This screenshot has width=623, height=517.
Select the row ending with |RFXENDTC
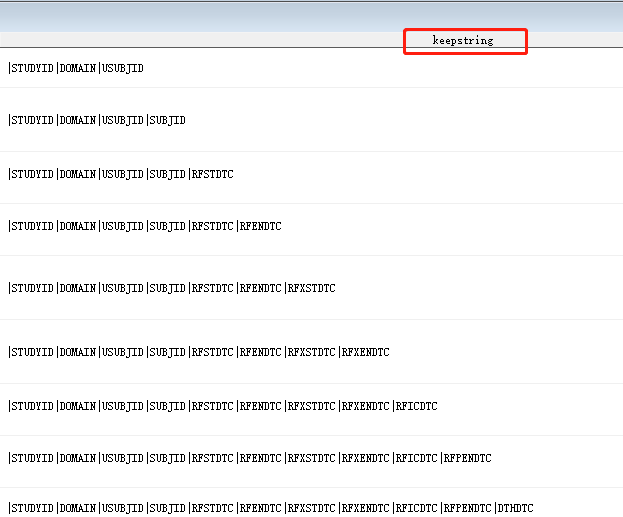coord(312,352)
